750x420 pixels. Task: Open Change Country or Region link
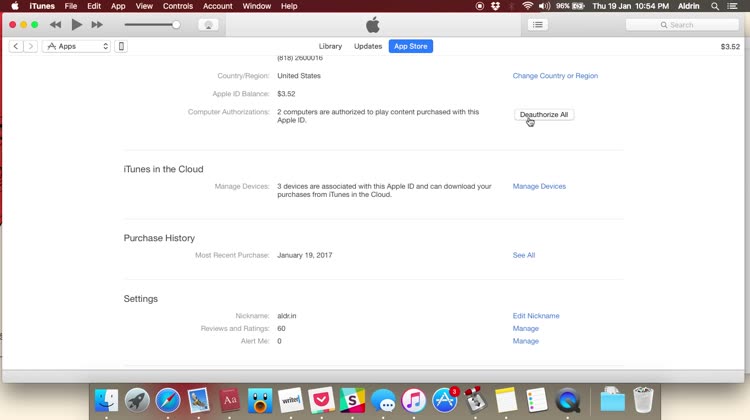click(555, 76)
